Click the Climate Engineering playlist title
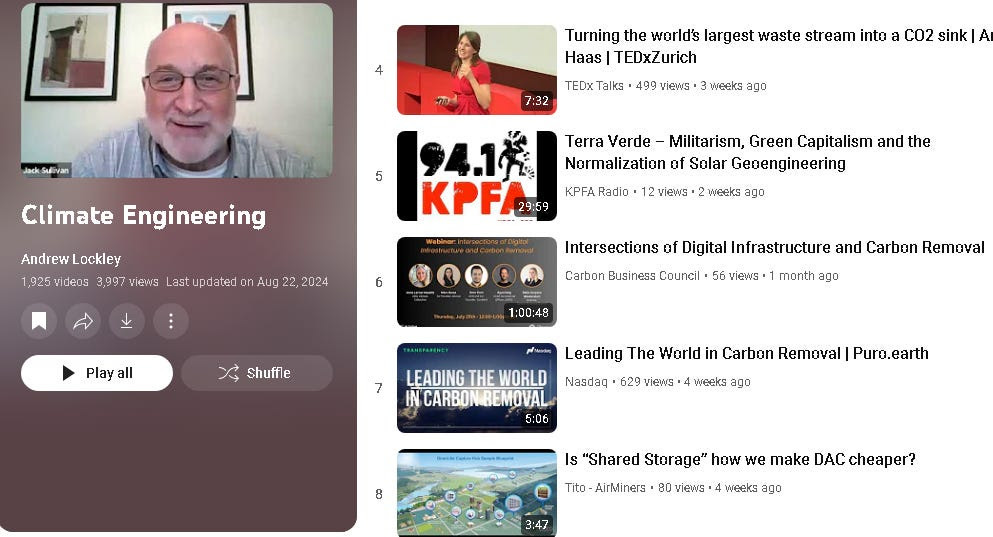This screenshot has width=993, height=537. 144,215
